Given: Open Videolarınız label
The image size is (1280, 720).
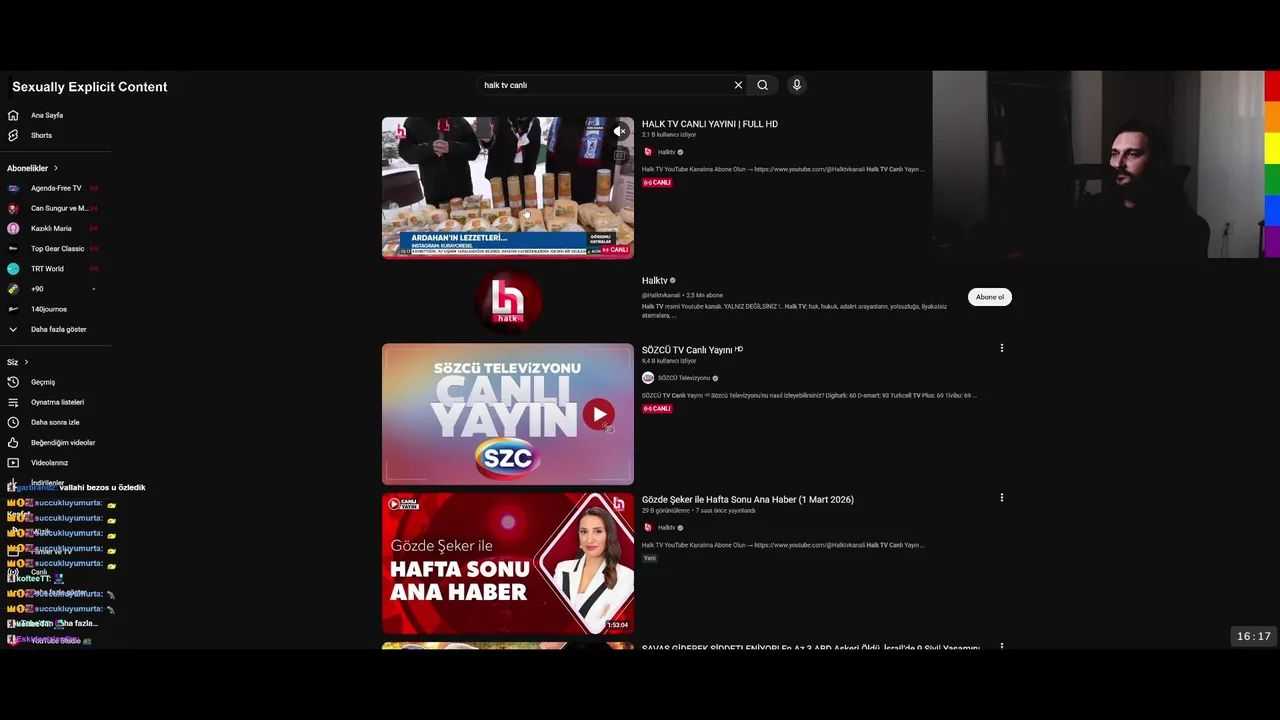Looking at the screenshot, I should click(49, 463).
